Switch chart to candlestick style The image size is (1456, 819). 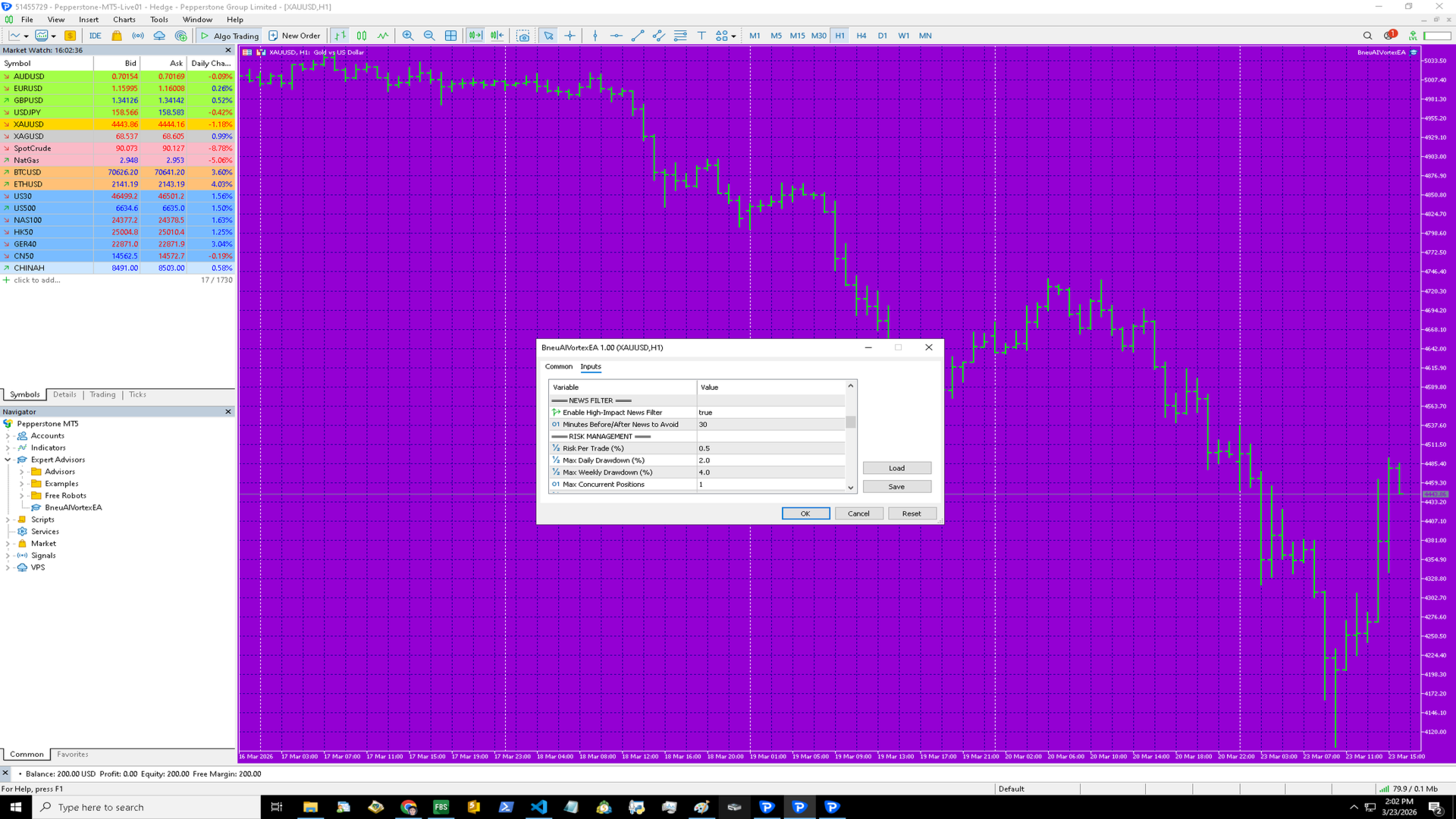[362, 36]
